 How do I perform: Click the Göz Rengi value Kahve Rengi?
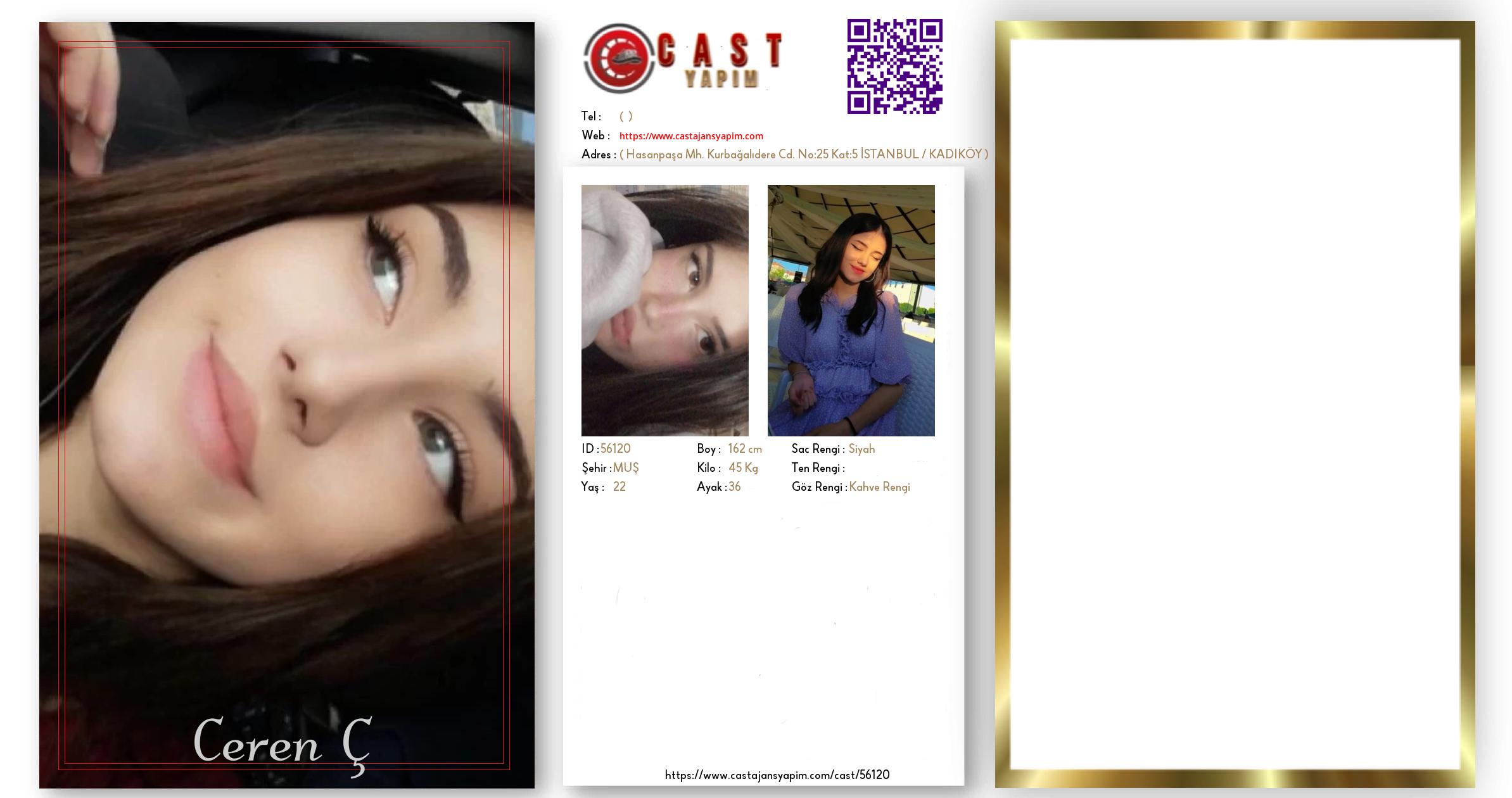coord(879,487)
